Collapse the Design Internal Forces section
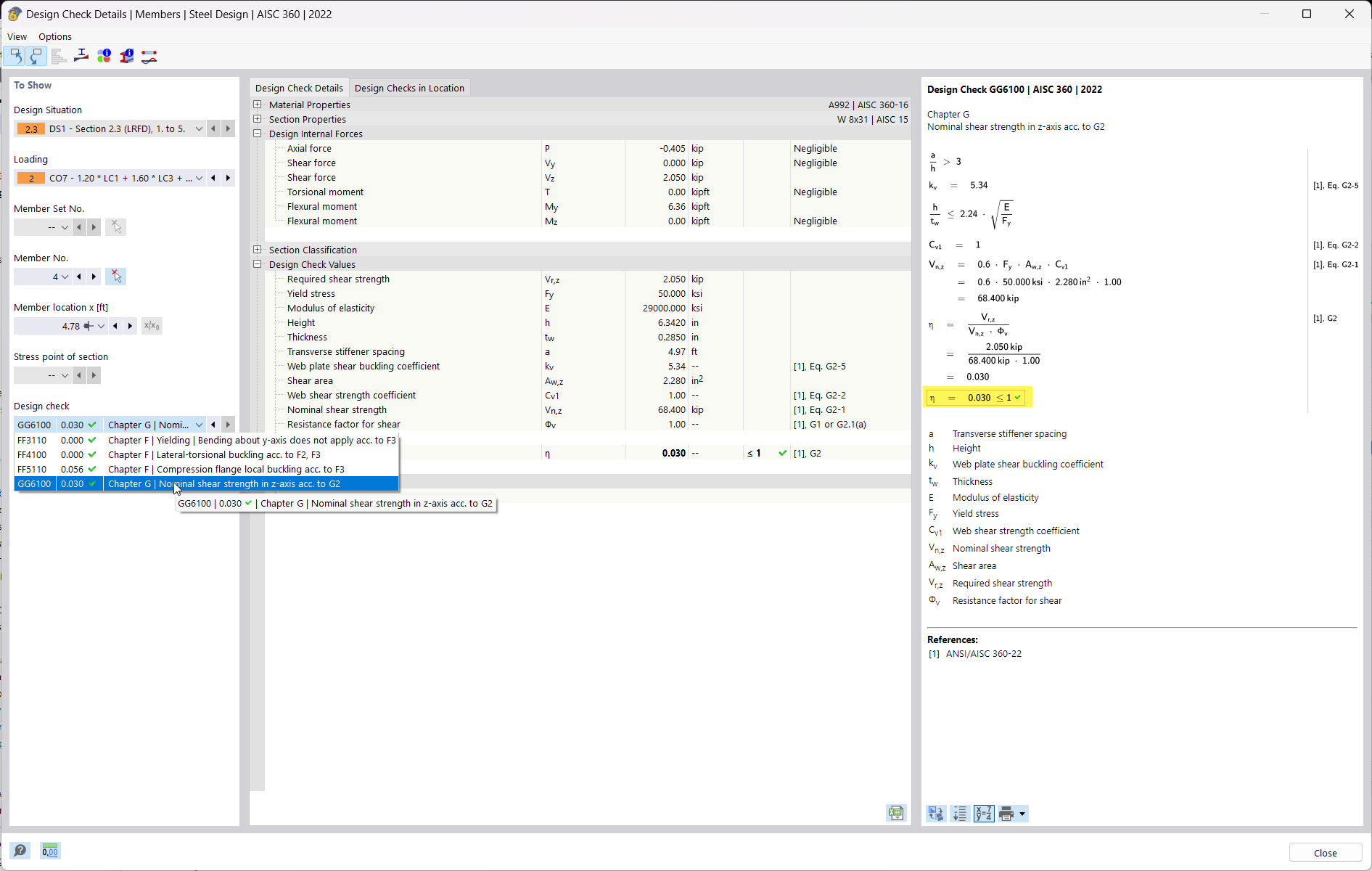Viewport: 1372px width, 871px height. pos(257,134)
